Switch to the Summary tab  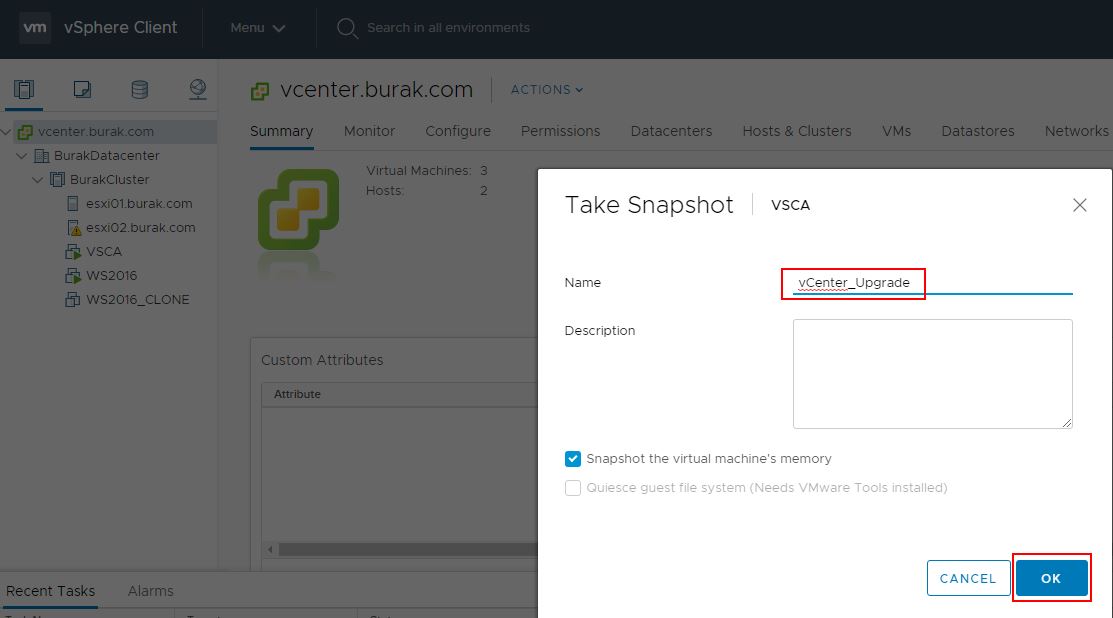pos(281,131)
